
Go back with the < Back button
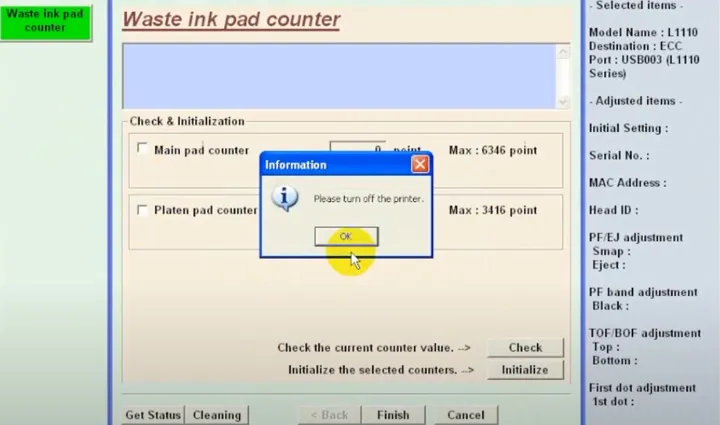click(330, 415)
